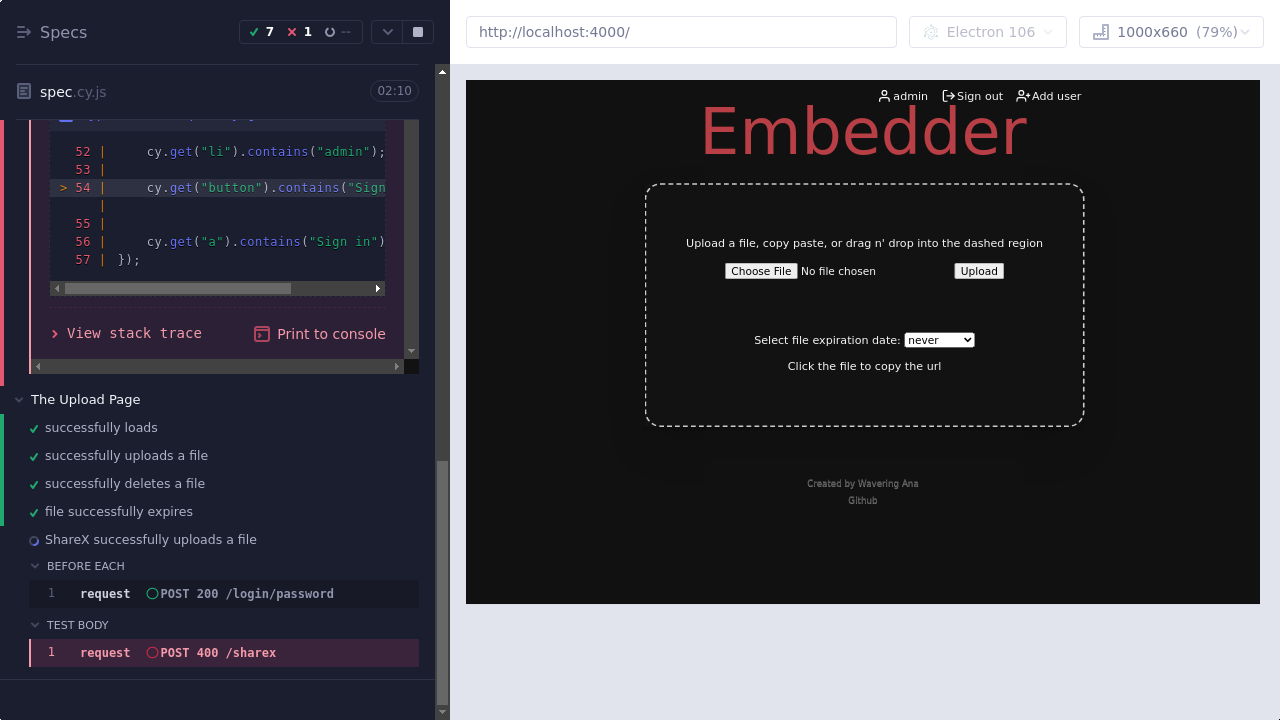This screenshot has height=720, width=1280.
Task: Open the Electron 106 browser dropdown
Action: [x=988, y=32]
